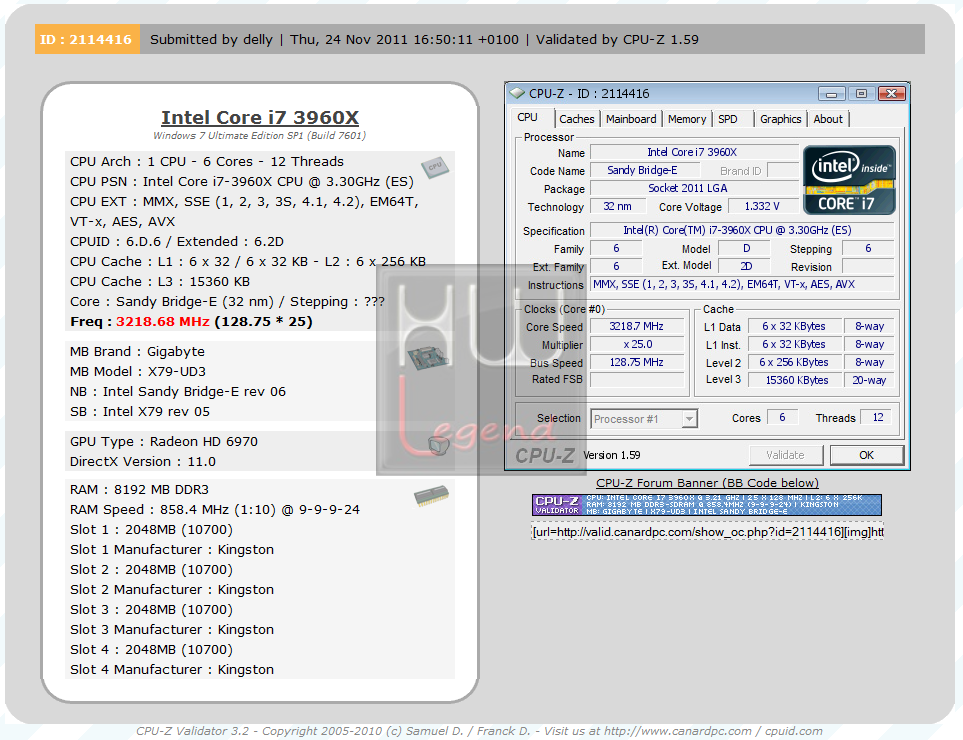This screenshot has height=740, width=963.
Task: Click the Code Name field Sandy Bridge-E
Action: coord(645,171)
